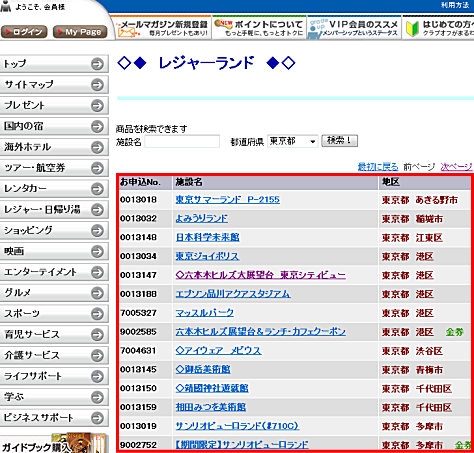The image size is (474, 453).
Task: Click the arrow icon beside プレゼント
Action: click(97, 106)
